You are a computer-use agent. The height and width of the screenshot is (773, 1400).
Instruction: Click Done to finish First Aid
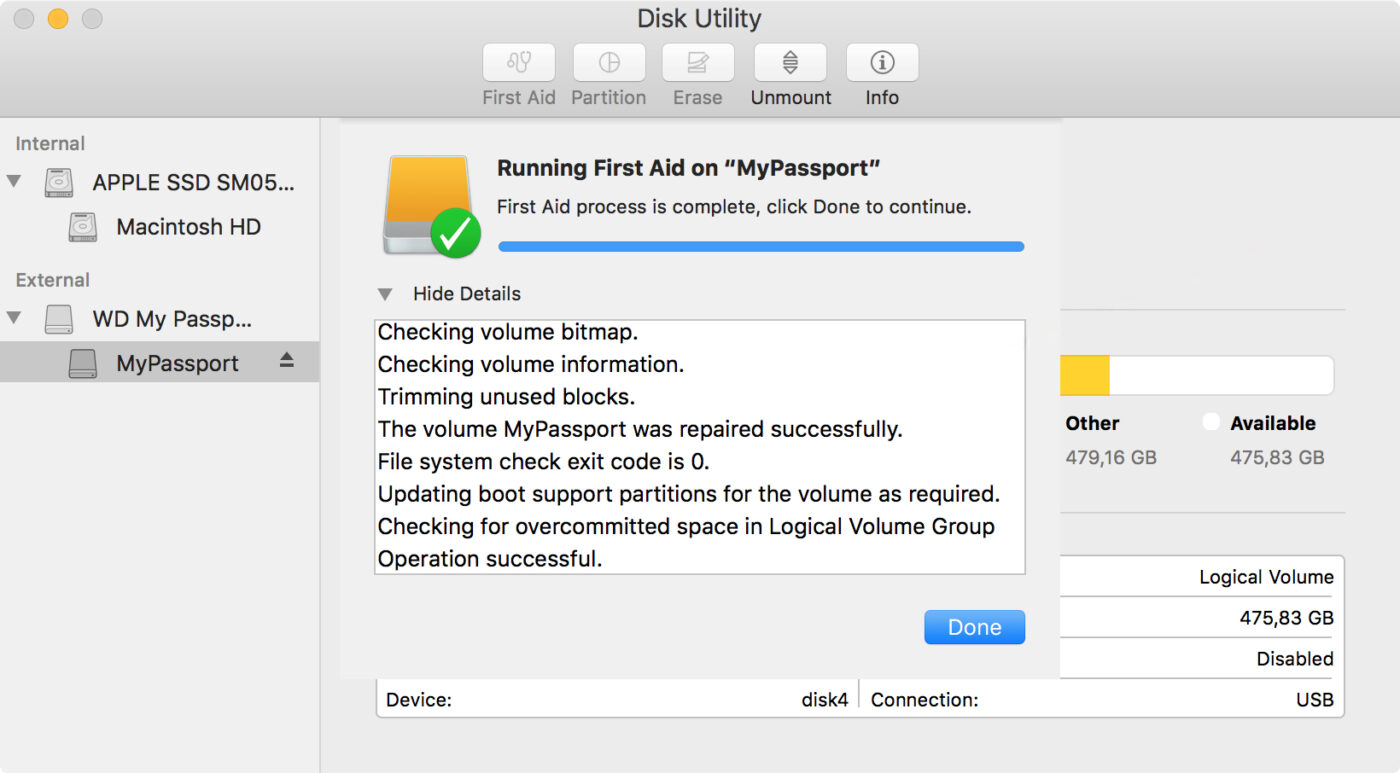973,626
